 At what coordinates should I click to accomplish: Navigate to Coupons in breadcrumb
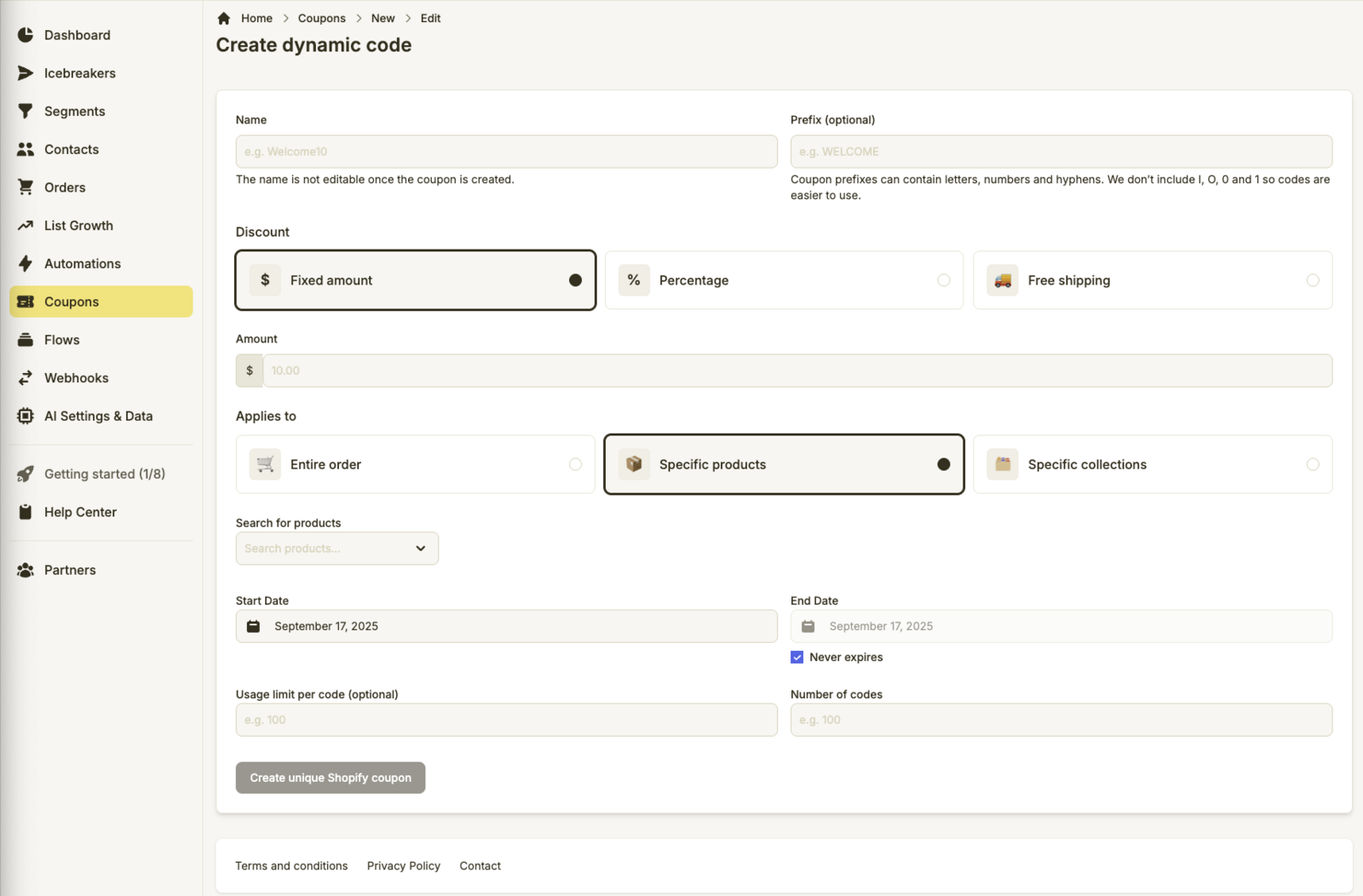pyautogui.click(x=321, y=18)
